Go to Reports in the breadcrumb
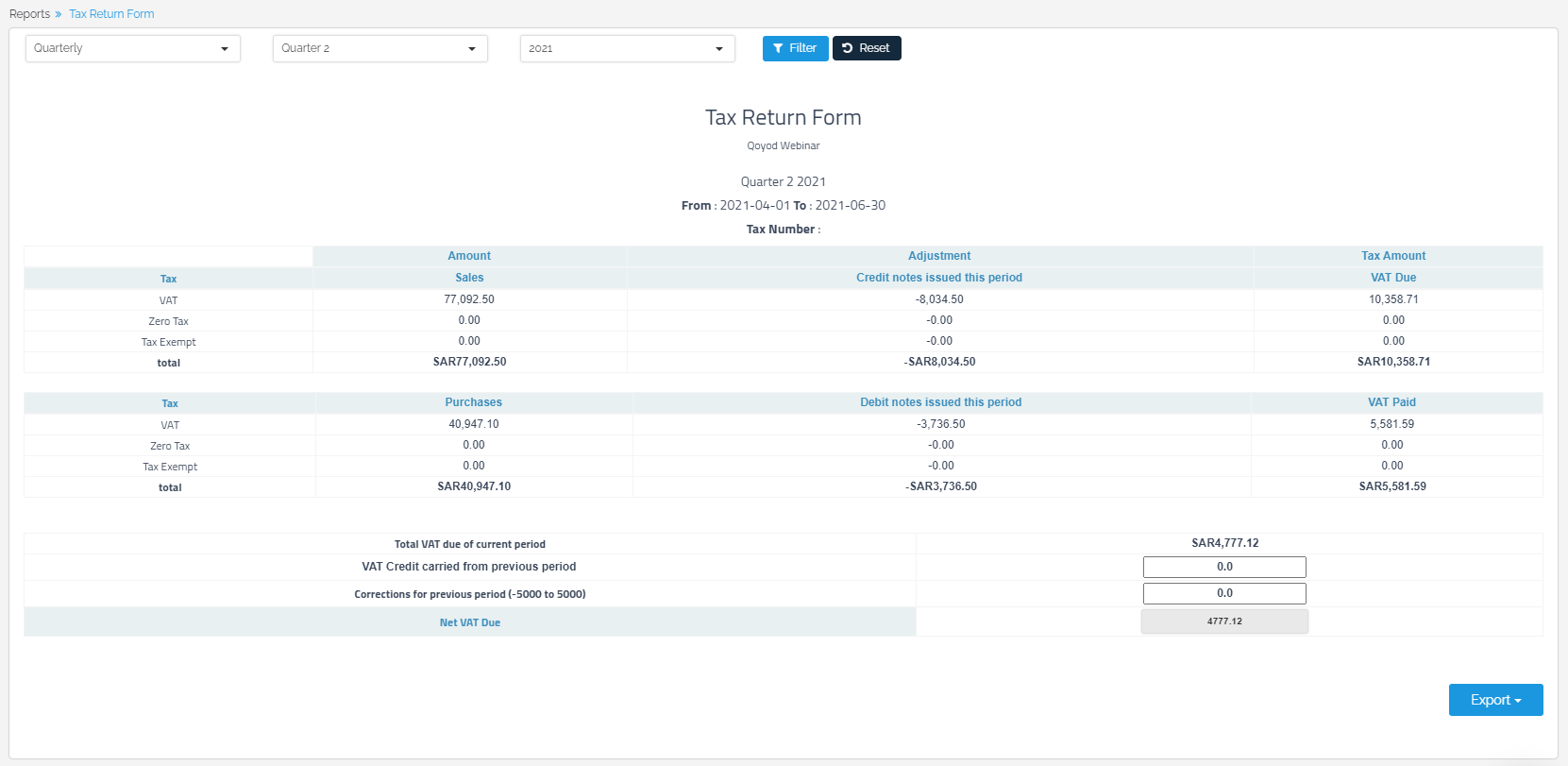The width and height of the screenshot is (1568, 766). coord(29,14)
